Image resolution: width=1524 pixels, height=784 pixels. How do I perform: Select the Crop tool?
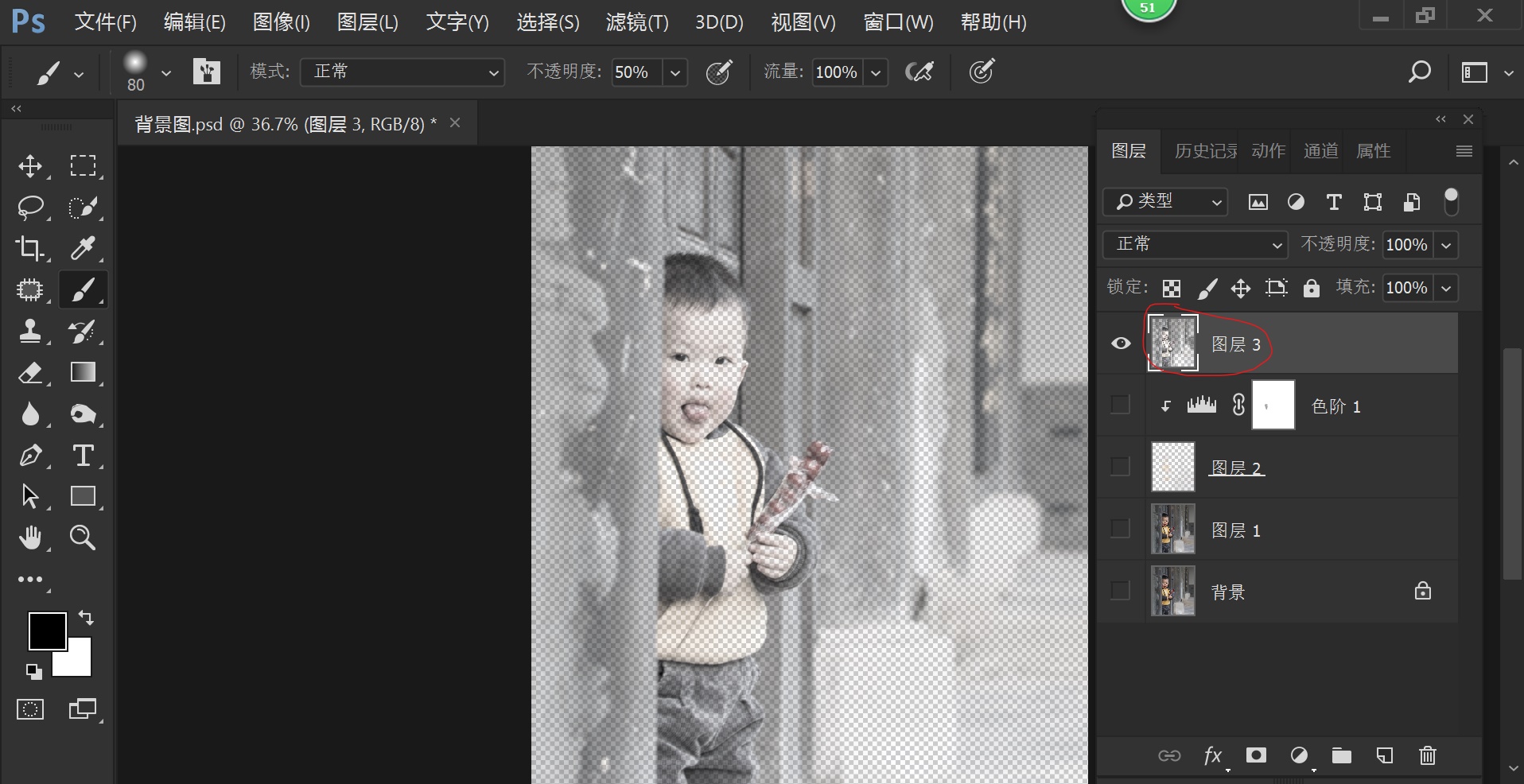click(x=30, y=249)
